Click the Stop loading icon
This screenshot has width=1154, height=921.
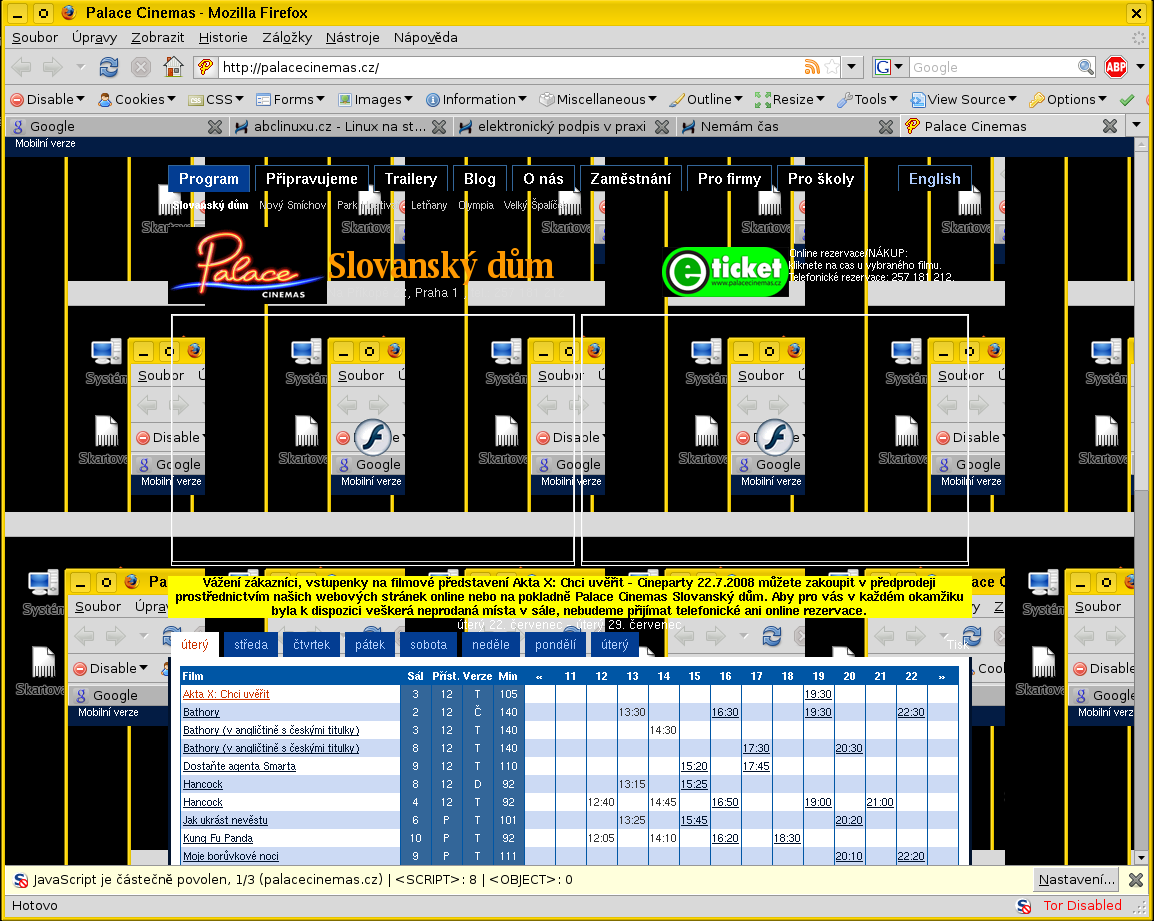[x=141, y=68]
